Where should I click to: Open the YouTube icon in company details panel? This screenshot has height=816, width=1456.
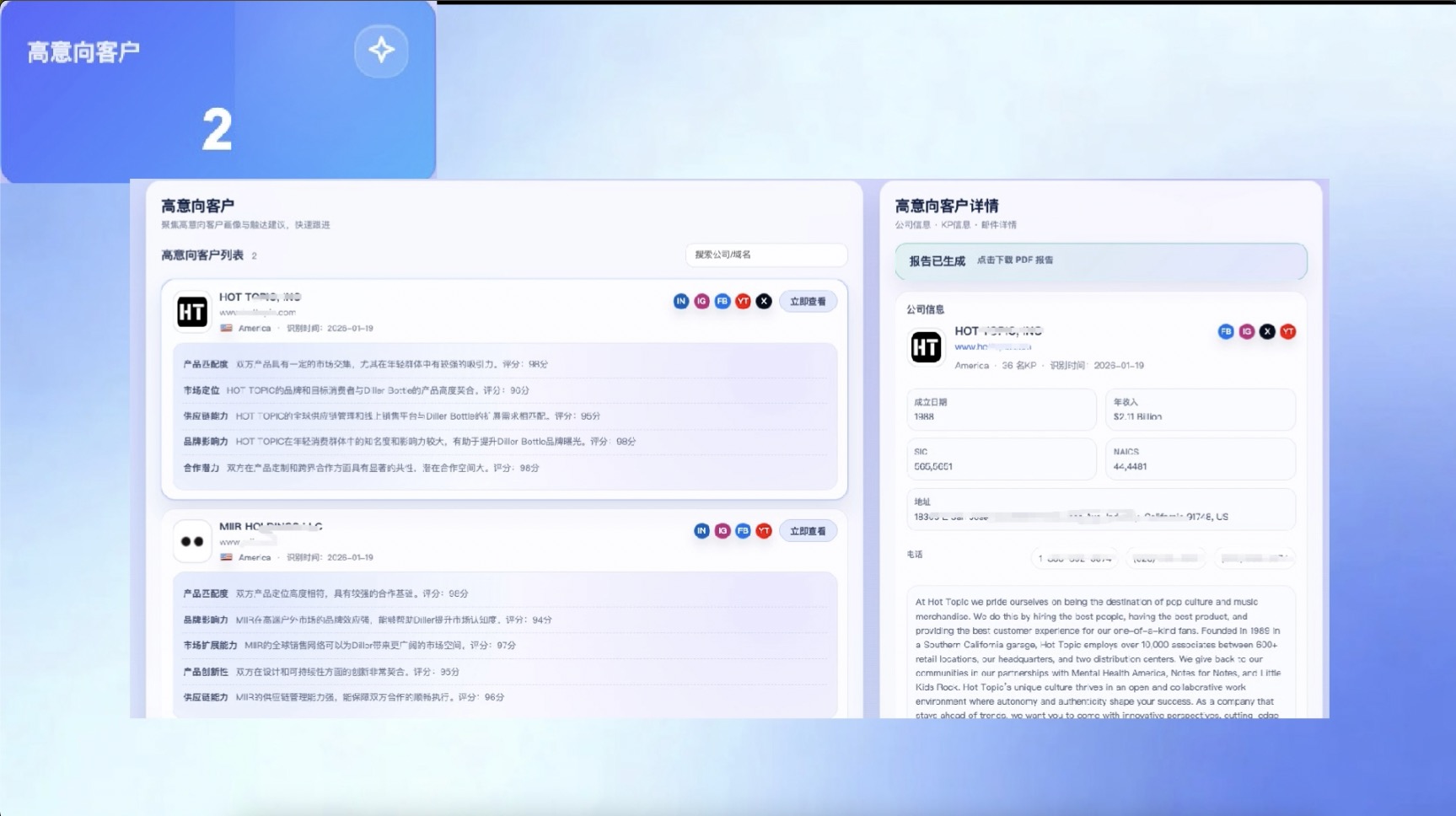click(1287, 332)
